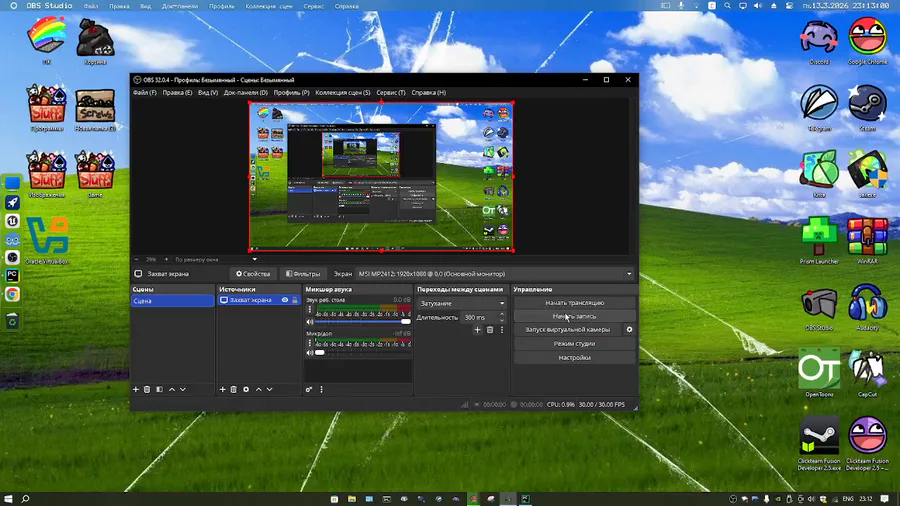The width and height of the screenshot is (900, 506).
Task: Open taskbar search magnifier icon
Action: click(x=25, y=499)
